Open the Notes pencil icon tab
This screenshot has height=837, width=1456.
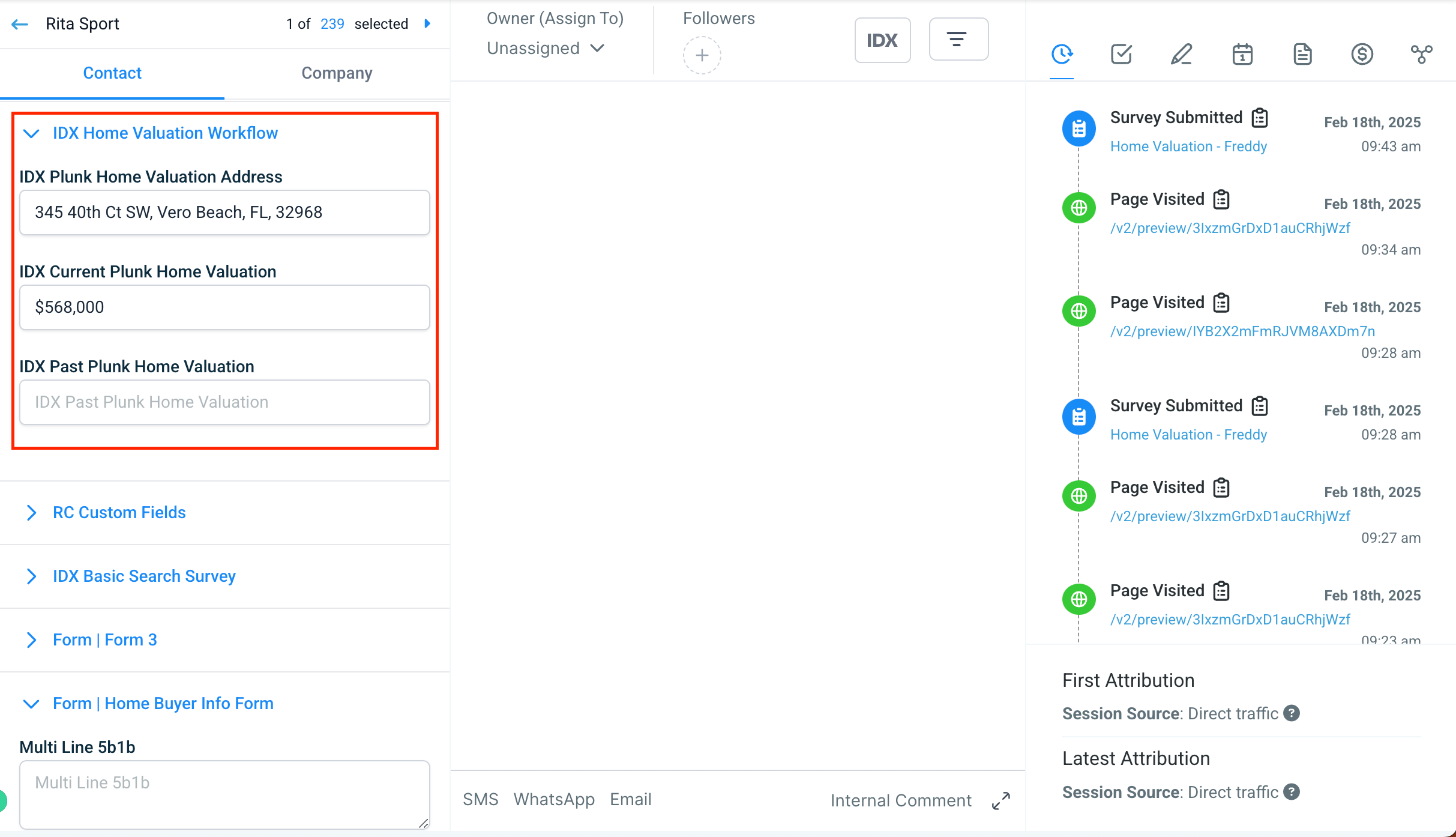[x=1181, y=55]
